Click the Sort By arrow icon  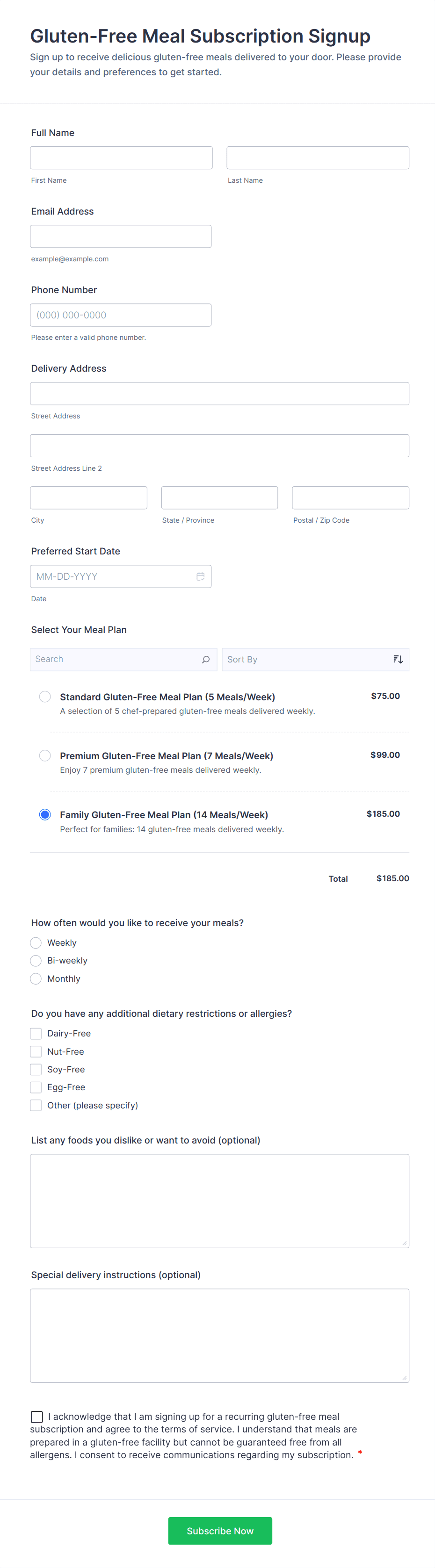[x=398, y=659]
